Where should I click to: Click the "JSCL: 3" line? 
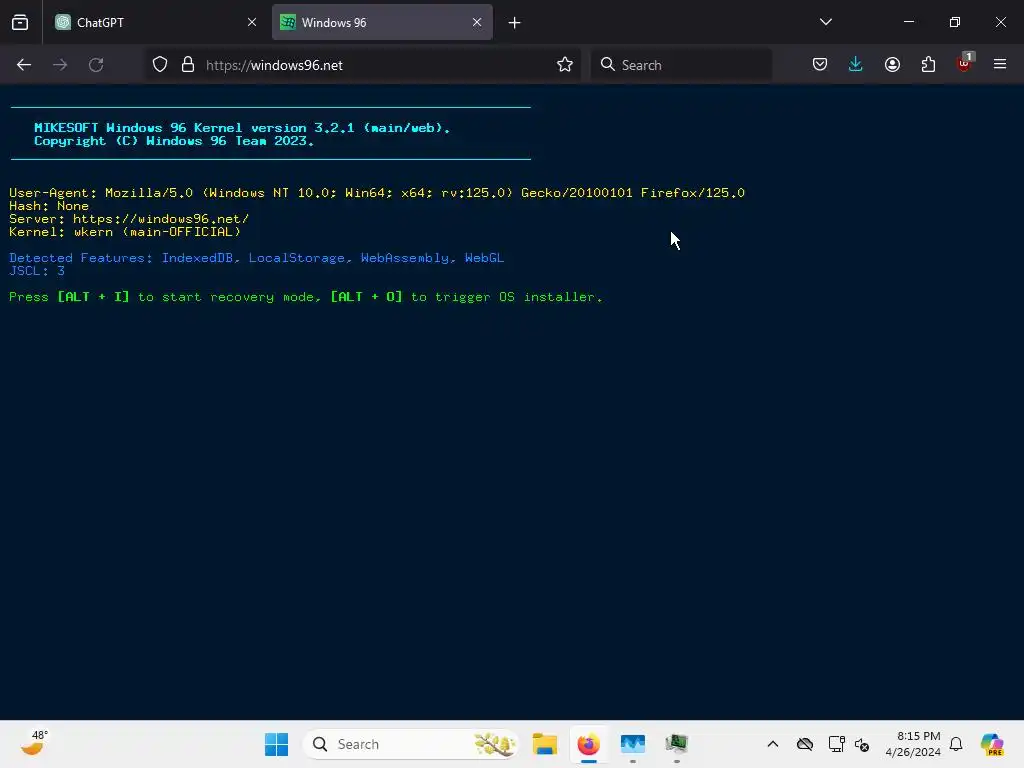coord(37,270)
